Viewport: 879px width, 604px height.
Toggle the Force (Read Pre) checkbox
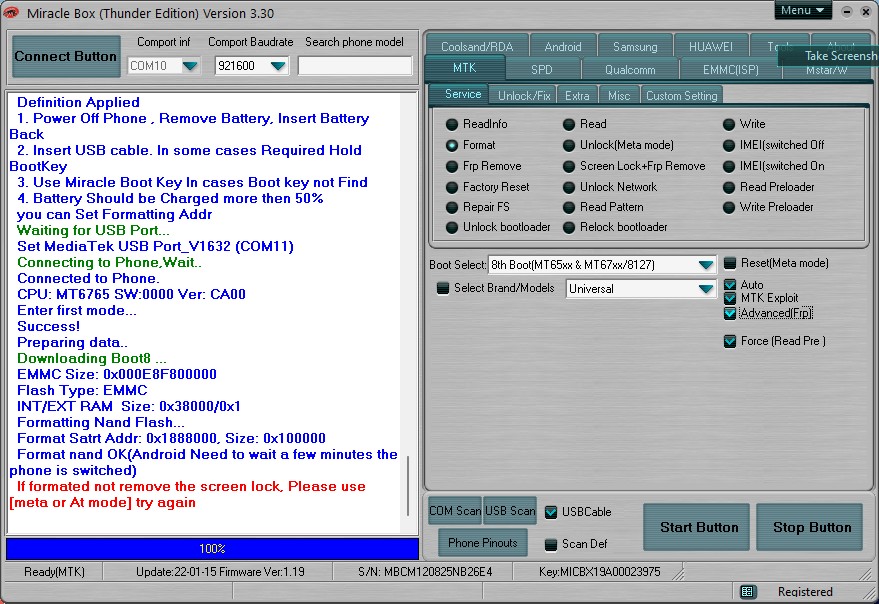click(729, 341)
